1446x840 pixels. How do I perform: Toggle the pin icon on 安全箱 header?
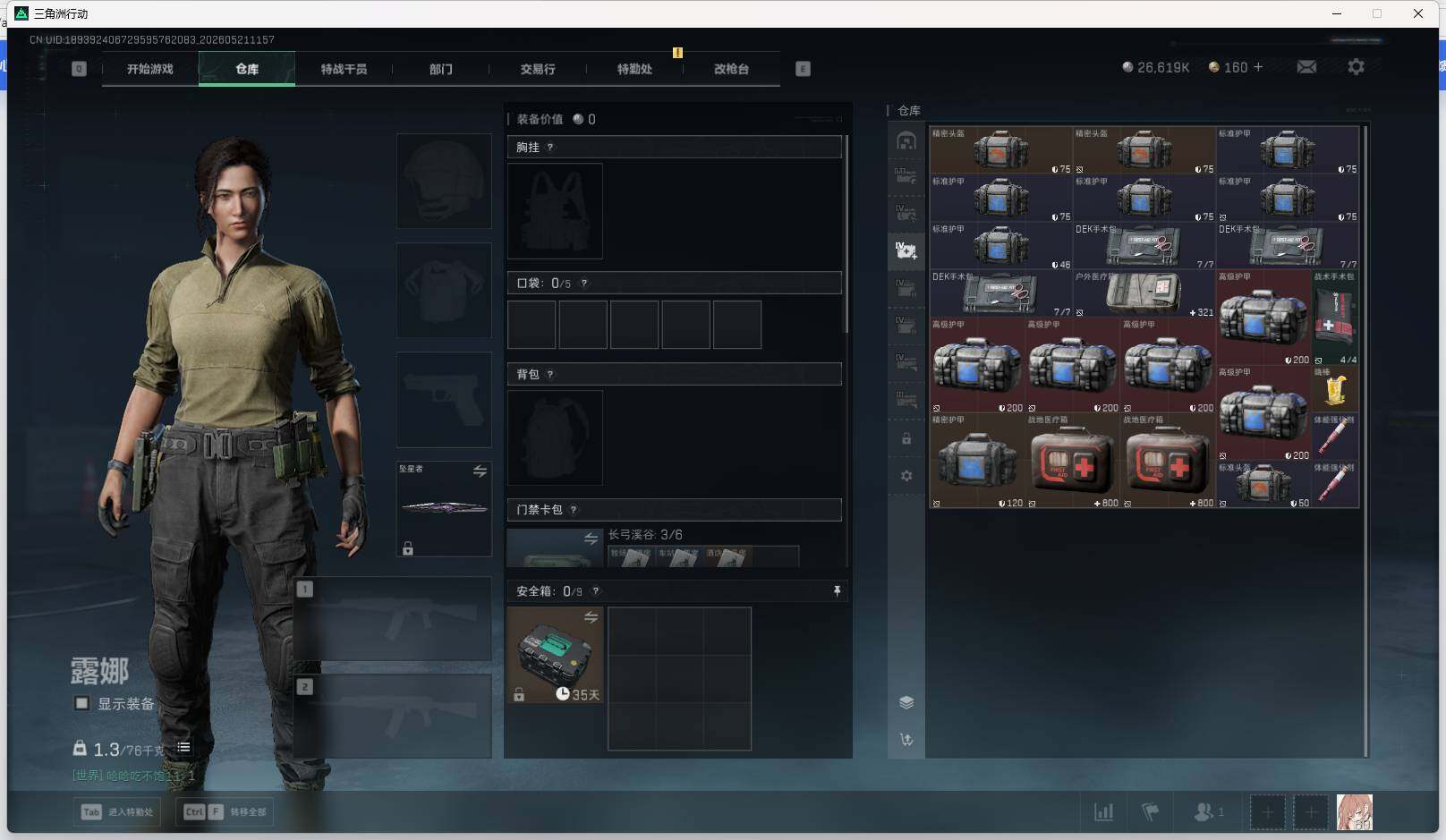coord(837,591)
